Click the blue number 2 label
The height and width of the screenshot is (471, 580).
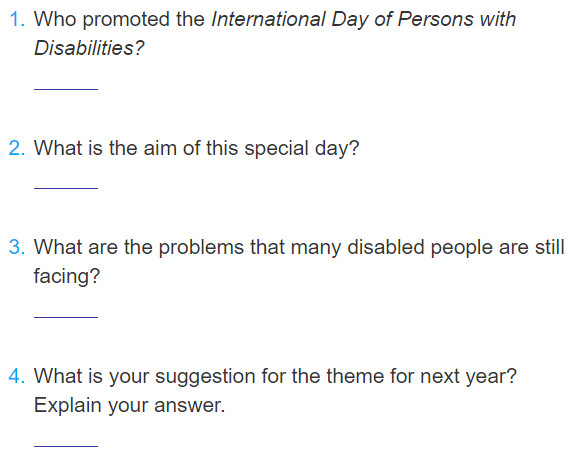point(17,148)
